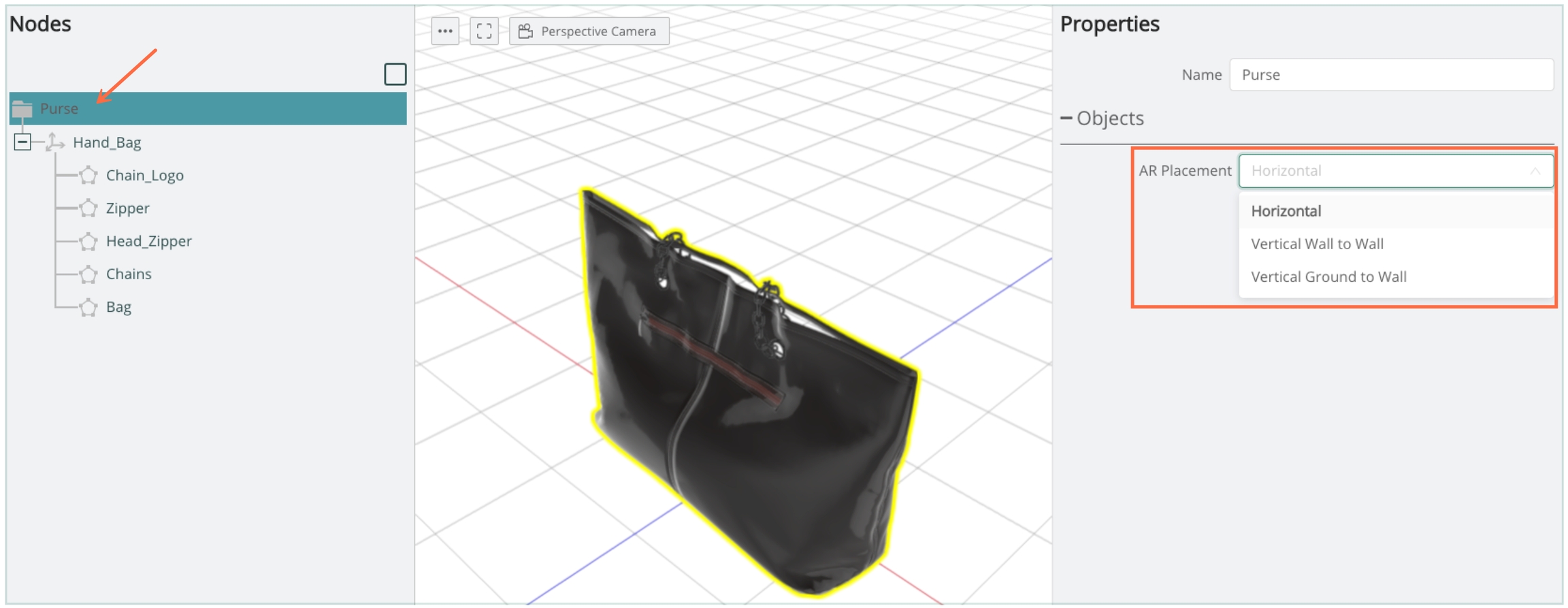1568x608 pixels.
Task: Select Vertical Wall to Wall option
Action: tap(1317, 244)
